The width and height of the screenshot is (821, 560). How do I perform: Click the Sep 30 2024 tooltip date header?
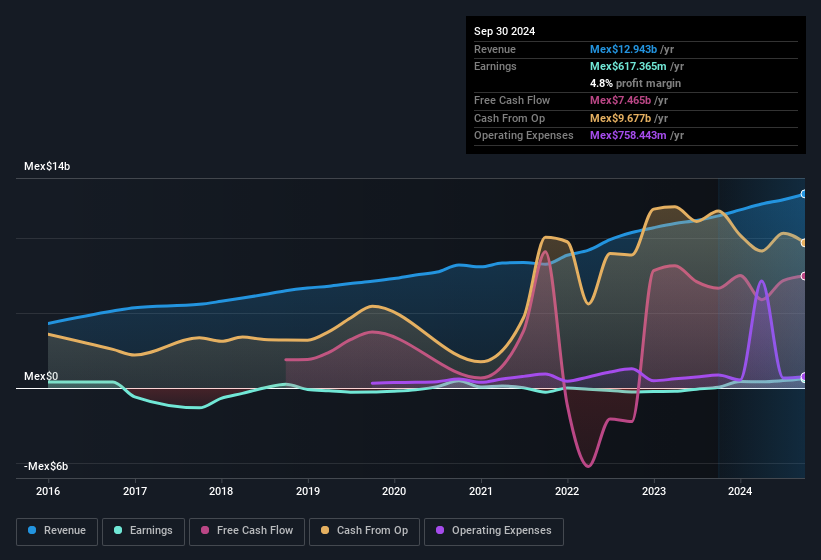(x=504, y=31)
